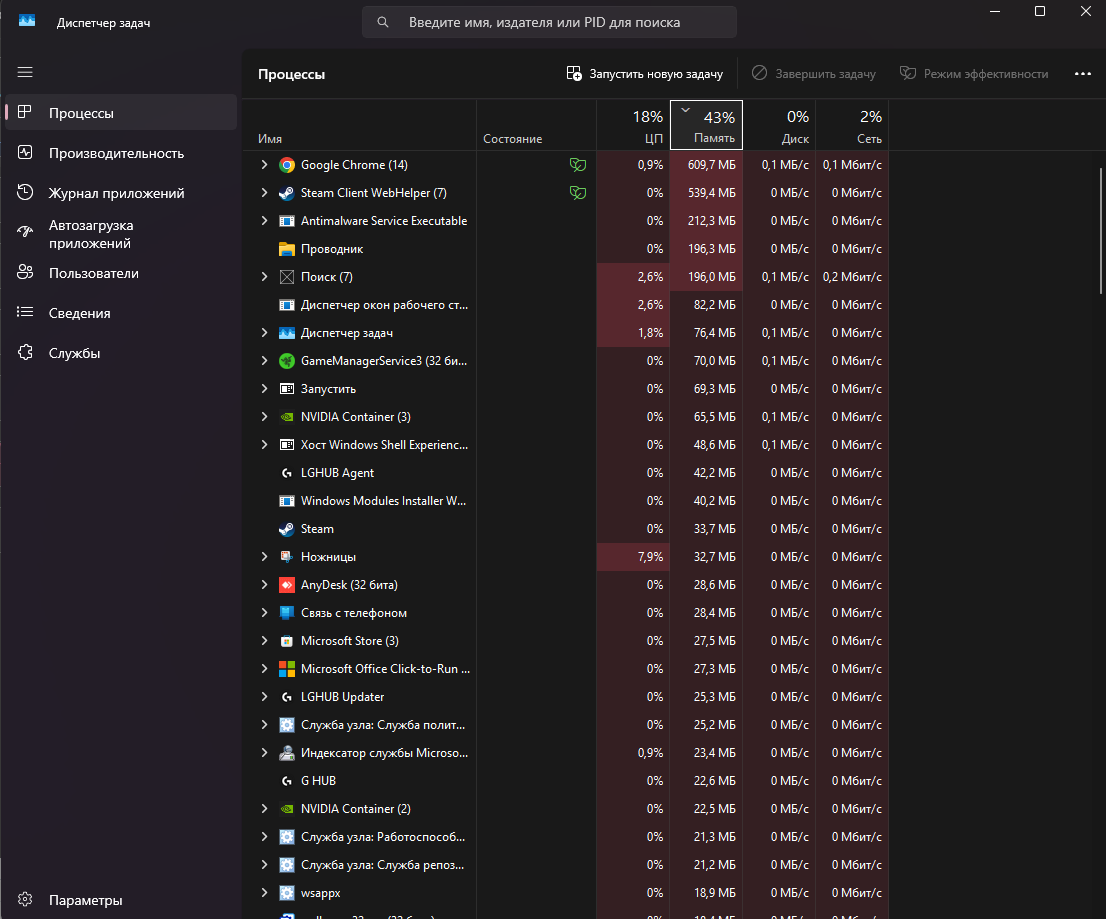Viewport: 1106px width, 919px height.
Task: Expand the Поиск (7) process group
Action: coord(265,276)
